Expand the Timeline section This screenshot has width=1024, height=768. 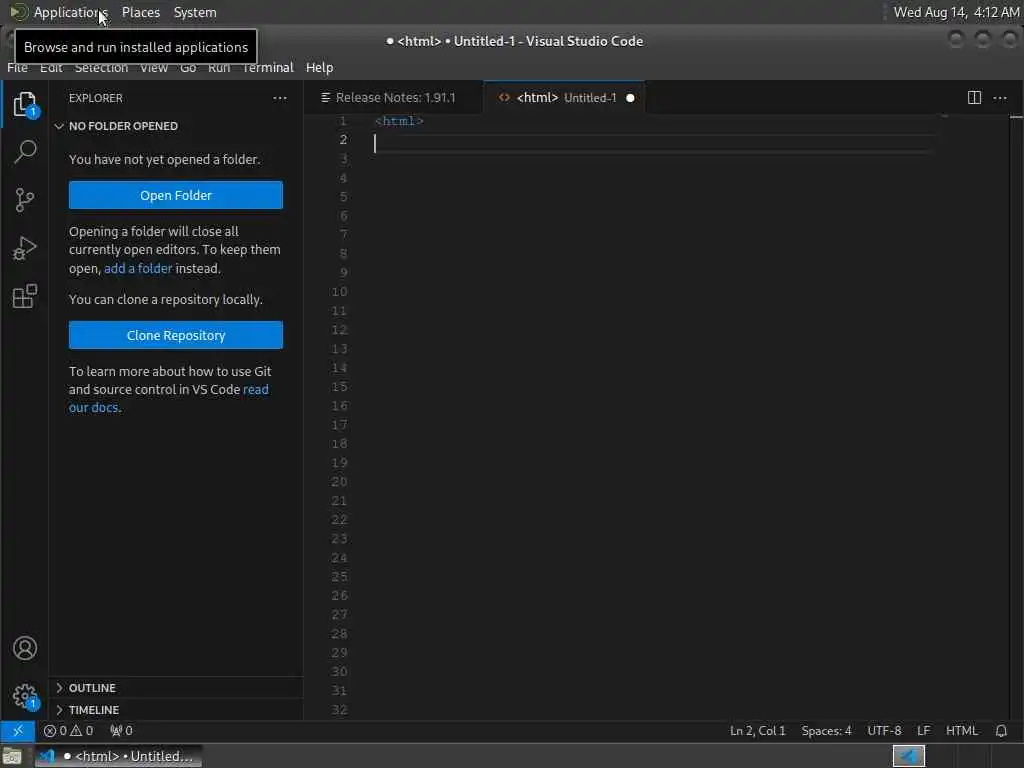93,710
